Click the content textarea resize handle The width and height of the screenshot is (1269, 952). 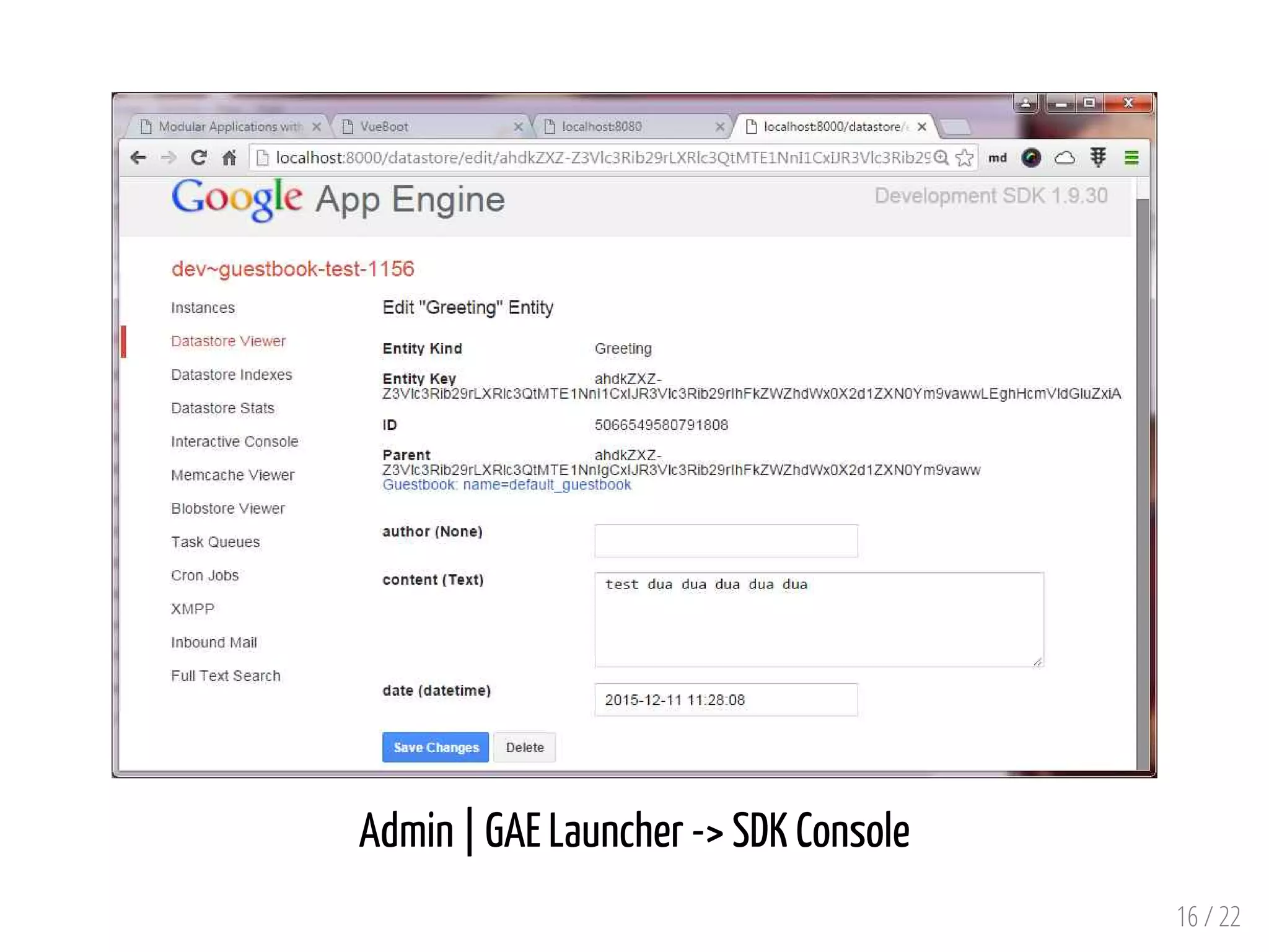pyautogui.click(x=1037, y=662)
